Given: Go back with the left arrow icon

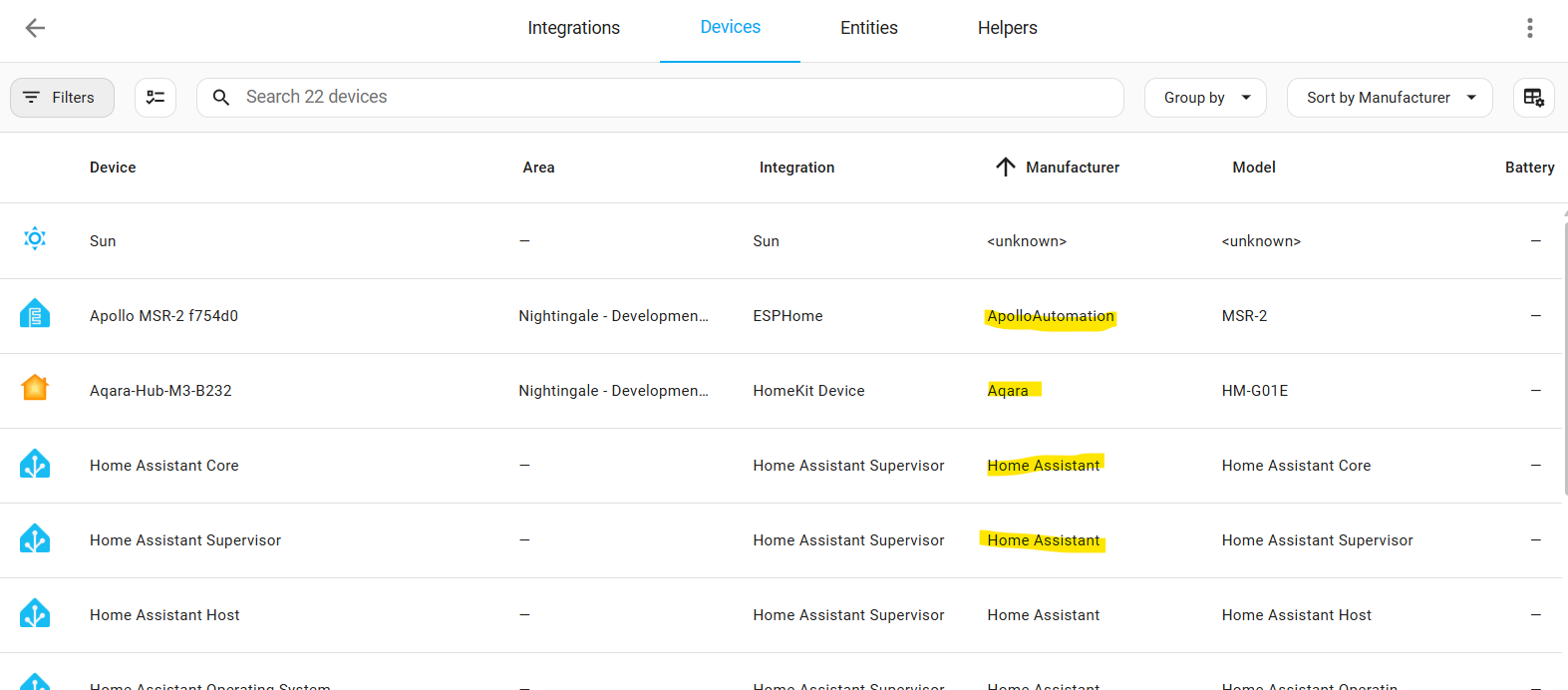Looking at the screenshot, I should pyautogui.click(x=35, y=28).
